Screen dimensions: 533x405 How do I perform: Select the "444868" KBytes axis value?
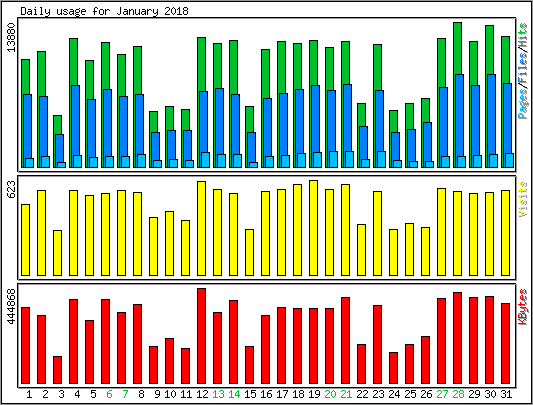[x=11, y=306]
